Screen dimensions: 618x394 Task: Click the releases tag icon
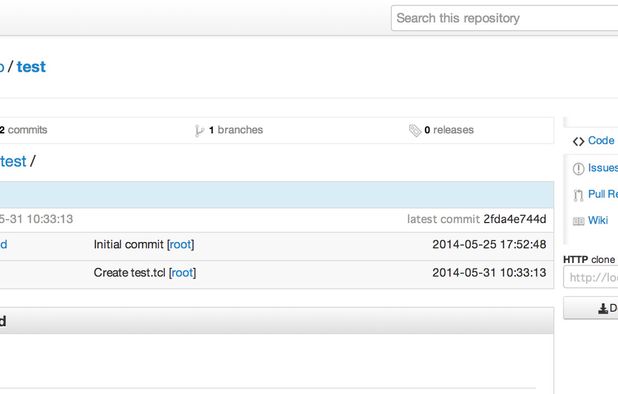coord(415,130)
